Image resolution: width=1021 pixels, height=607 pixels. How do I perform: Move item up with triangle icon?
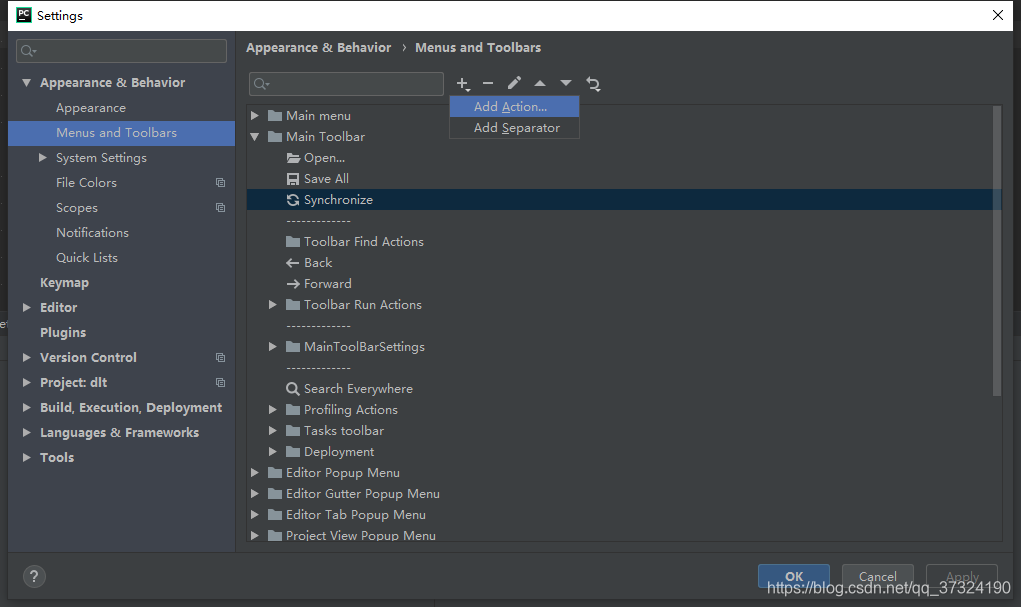click(x=540, y=83)
